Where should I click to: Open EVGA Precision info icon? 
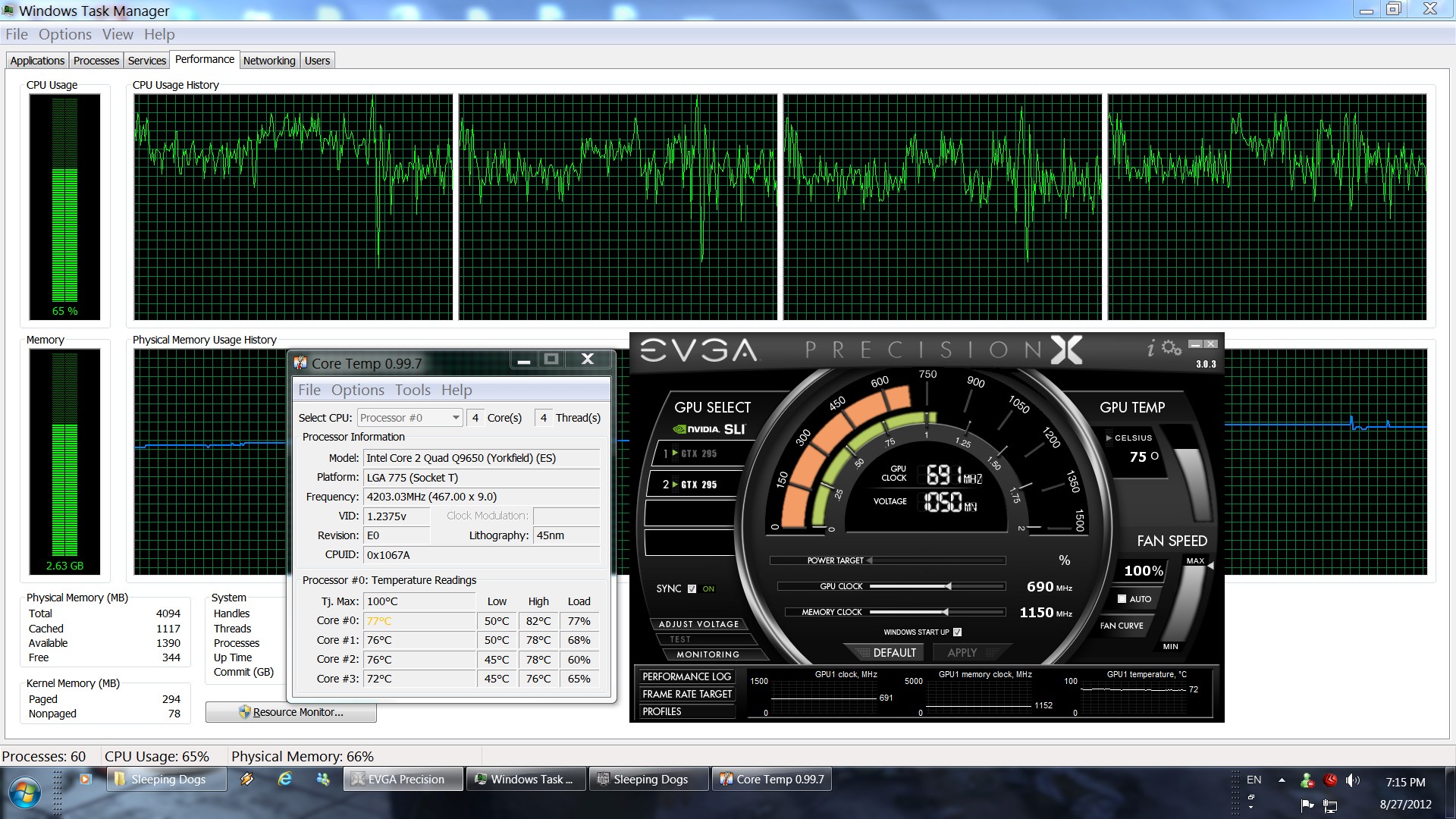(x=1150, y=348)
